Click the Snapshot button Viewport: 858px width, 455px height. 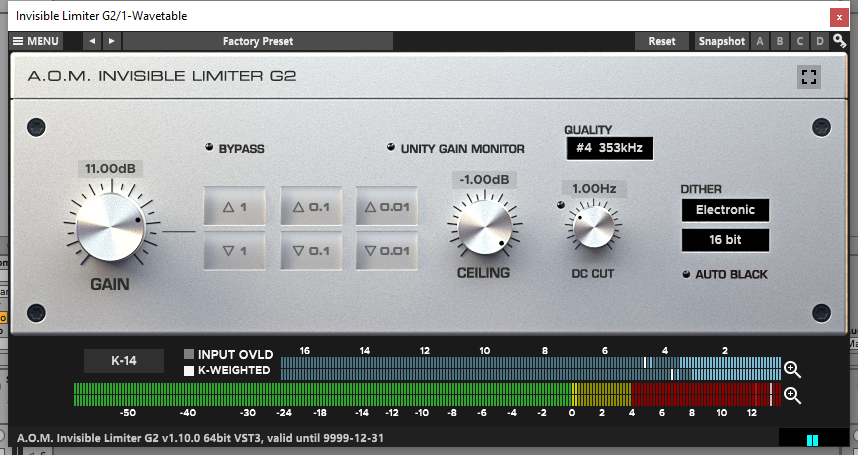721,41
